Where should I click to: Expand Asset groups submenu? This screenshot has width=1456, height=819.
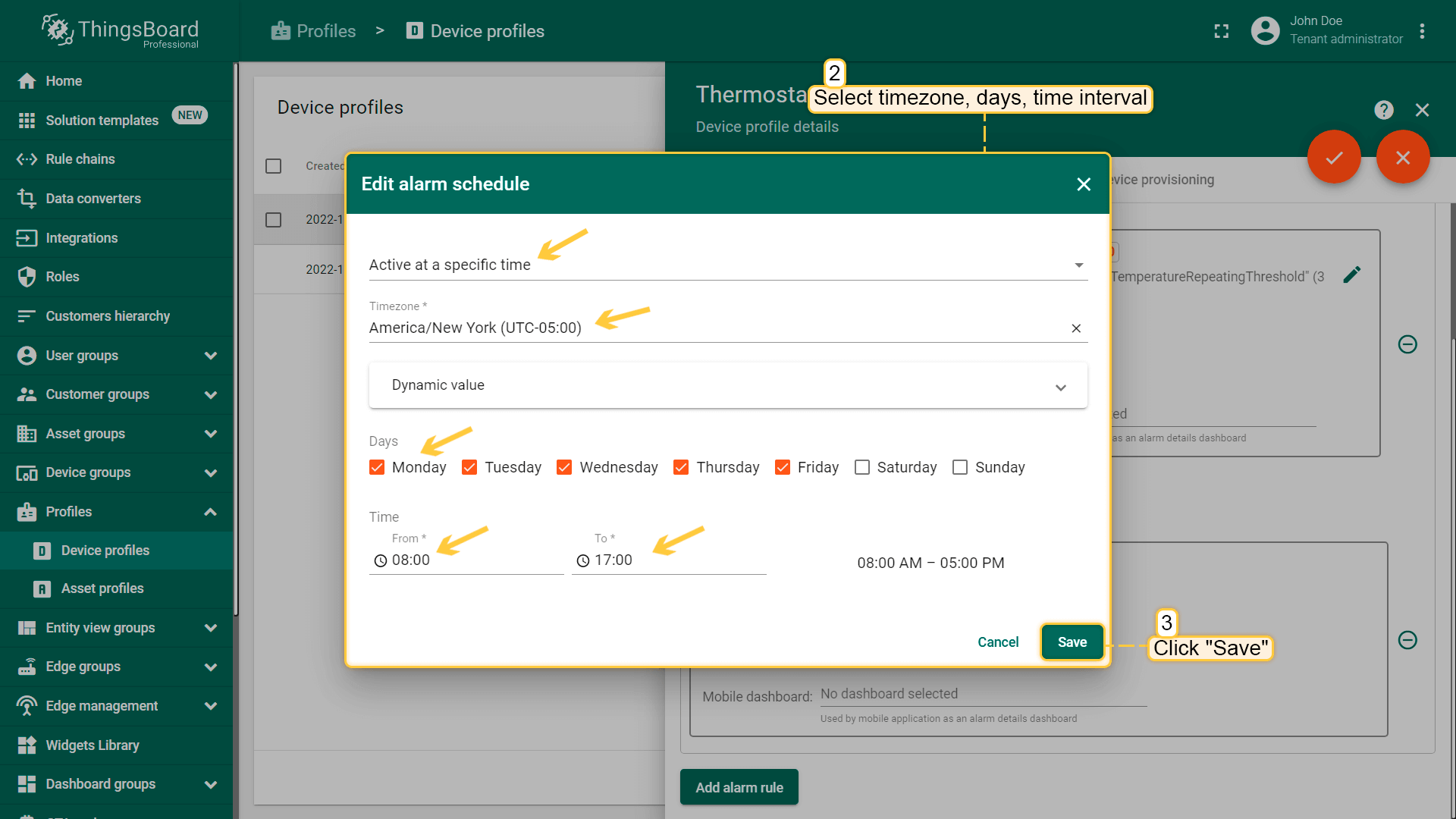click(211, 434)
